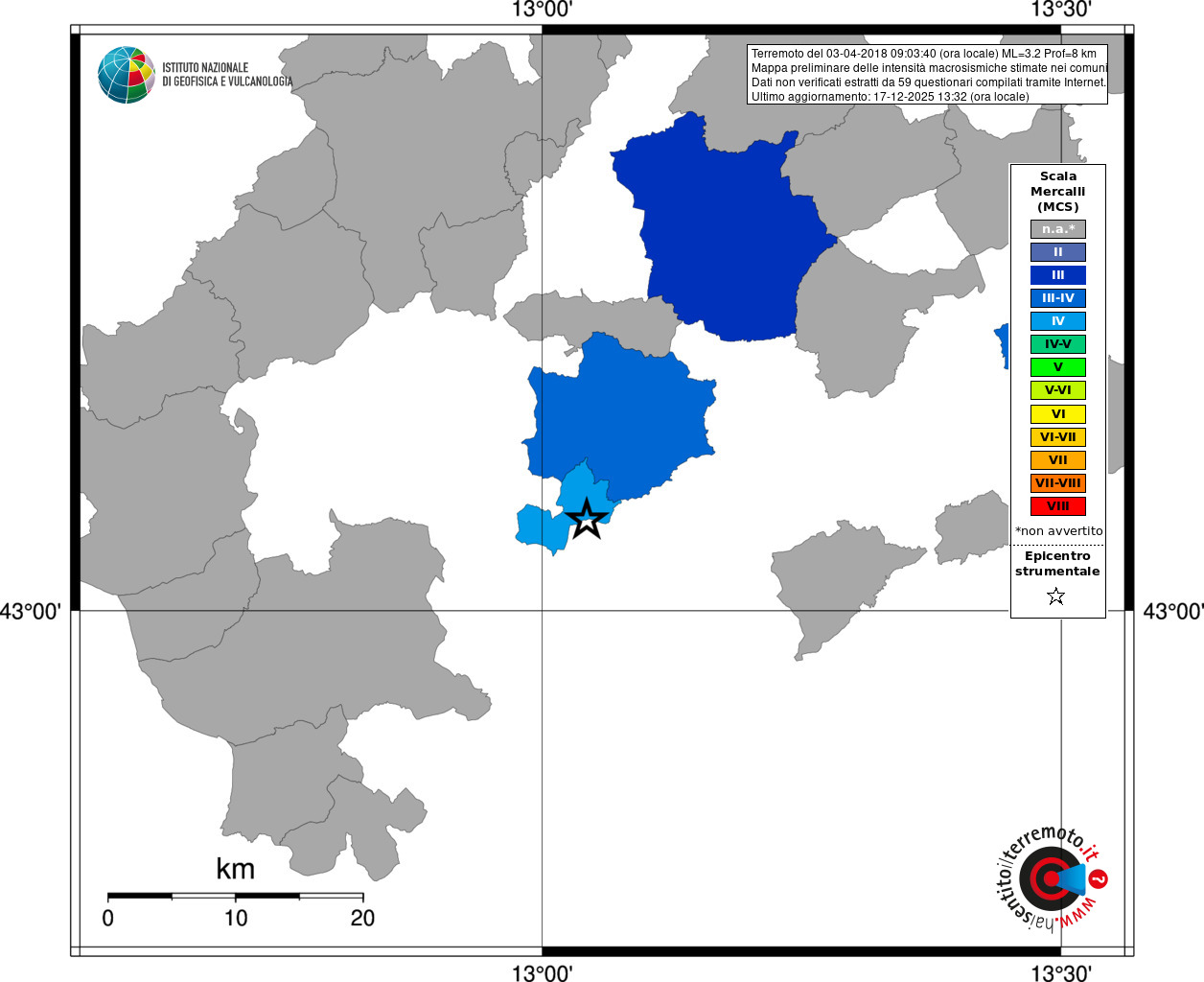The image size is (1204, 982).
Task: Click the bottom 13°00' longitude label
Action: [x=543, y=972]
